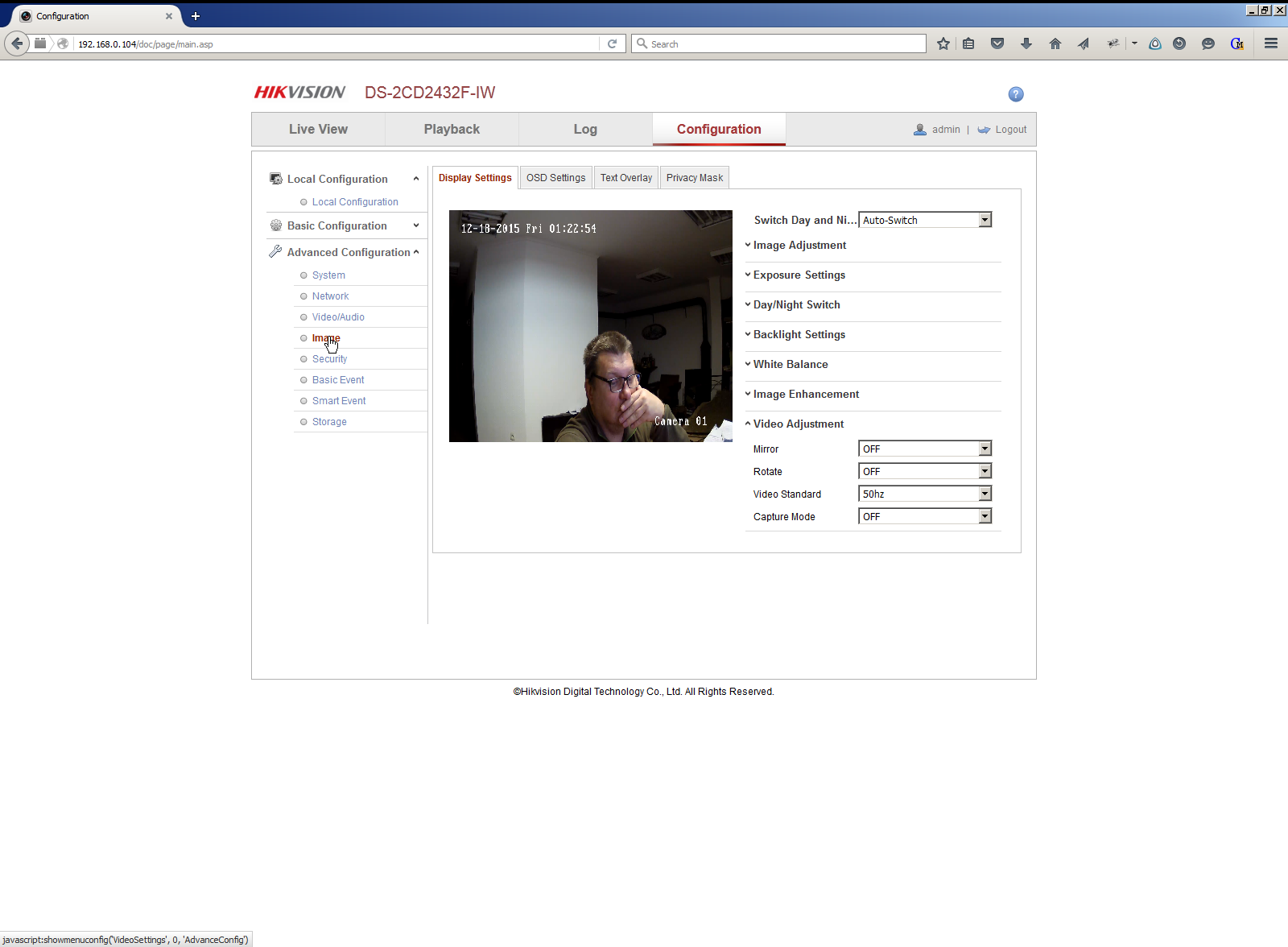This screenshot has height=947, width=1288.
Task: Open the Mirror dropdown
Action: 925,449
